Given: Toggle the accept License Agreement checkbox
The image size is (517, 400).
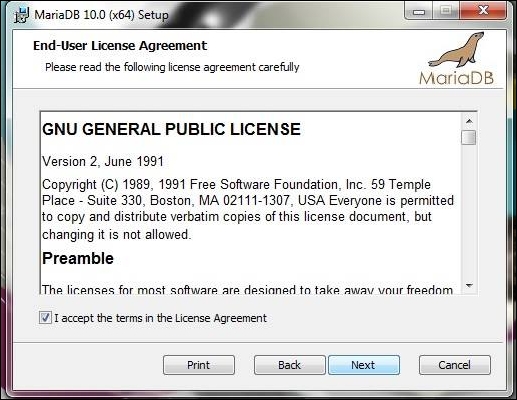Looking at the screenshot, I should (45, 317).
